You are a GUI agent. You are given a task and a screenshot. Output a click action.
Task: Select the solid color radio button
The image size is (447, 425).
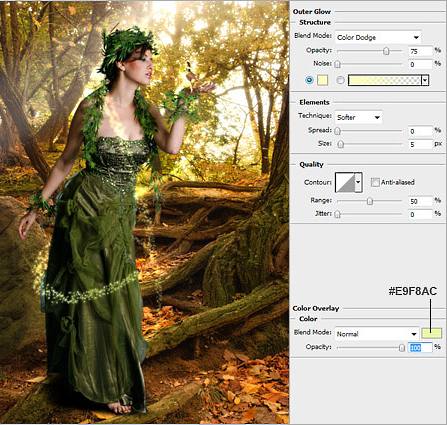[x=309, y=80]
